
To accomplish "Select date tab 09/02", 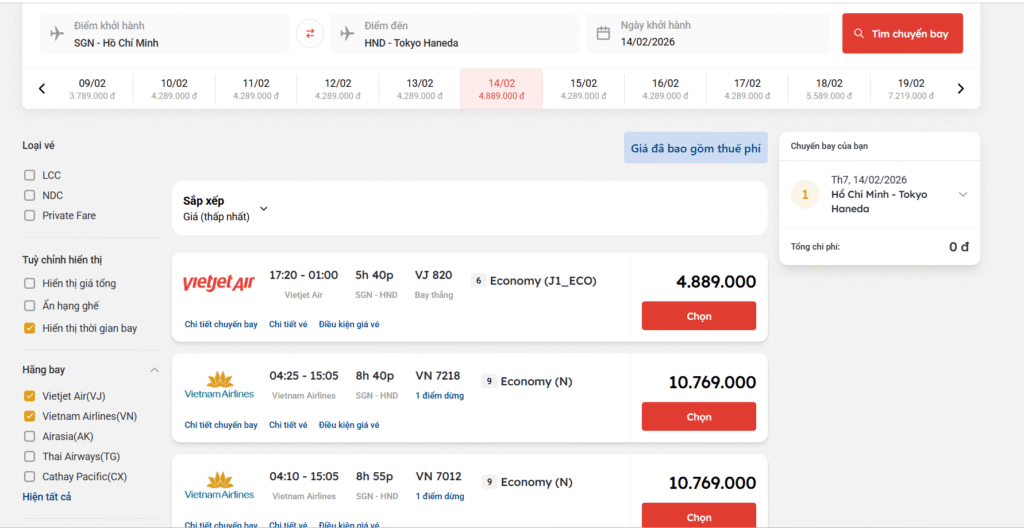I will [x=92, y=89].
